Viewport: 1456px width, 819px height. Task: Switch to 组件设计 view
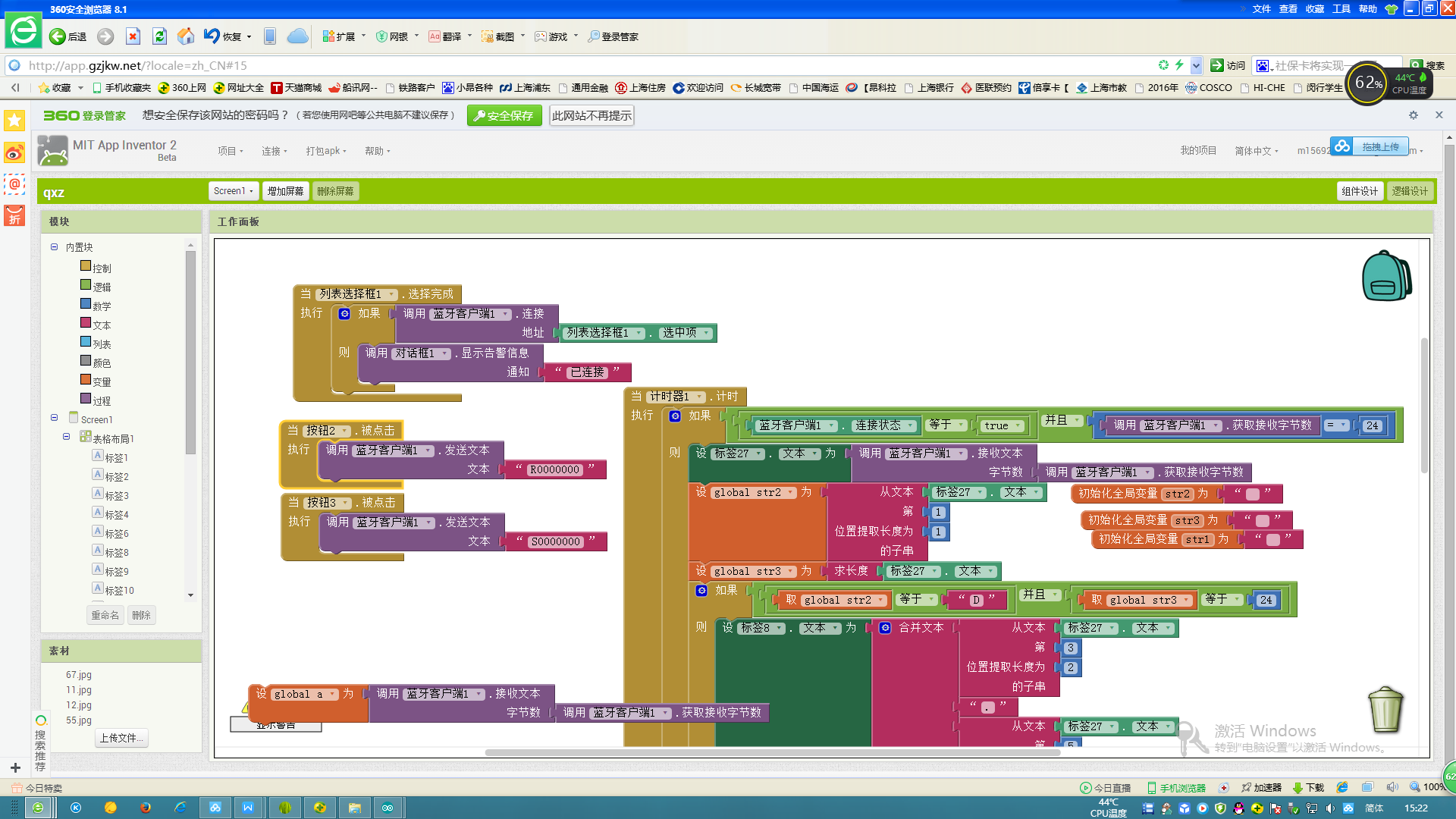click(x=1359, y=191)
